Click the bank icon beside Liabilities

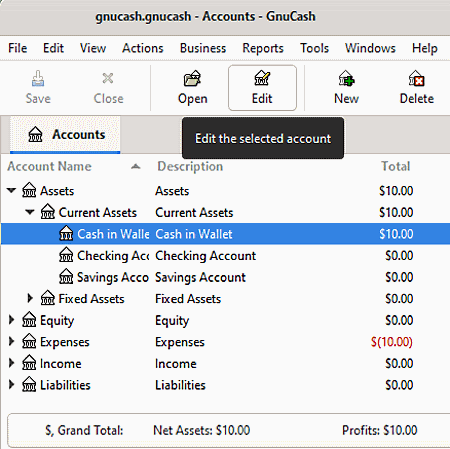click(x=29, y=384)
